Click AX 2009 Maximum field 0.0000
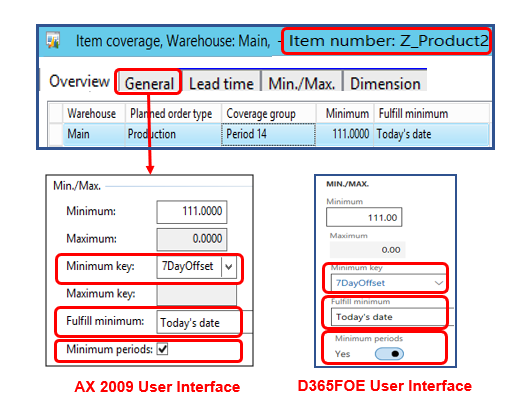This screenshot has width=524, height=403. pos(192,239)
